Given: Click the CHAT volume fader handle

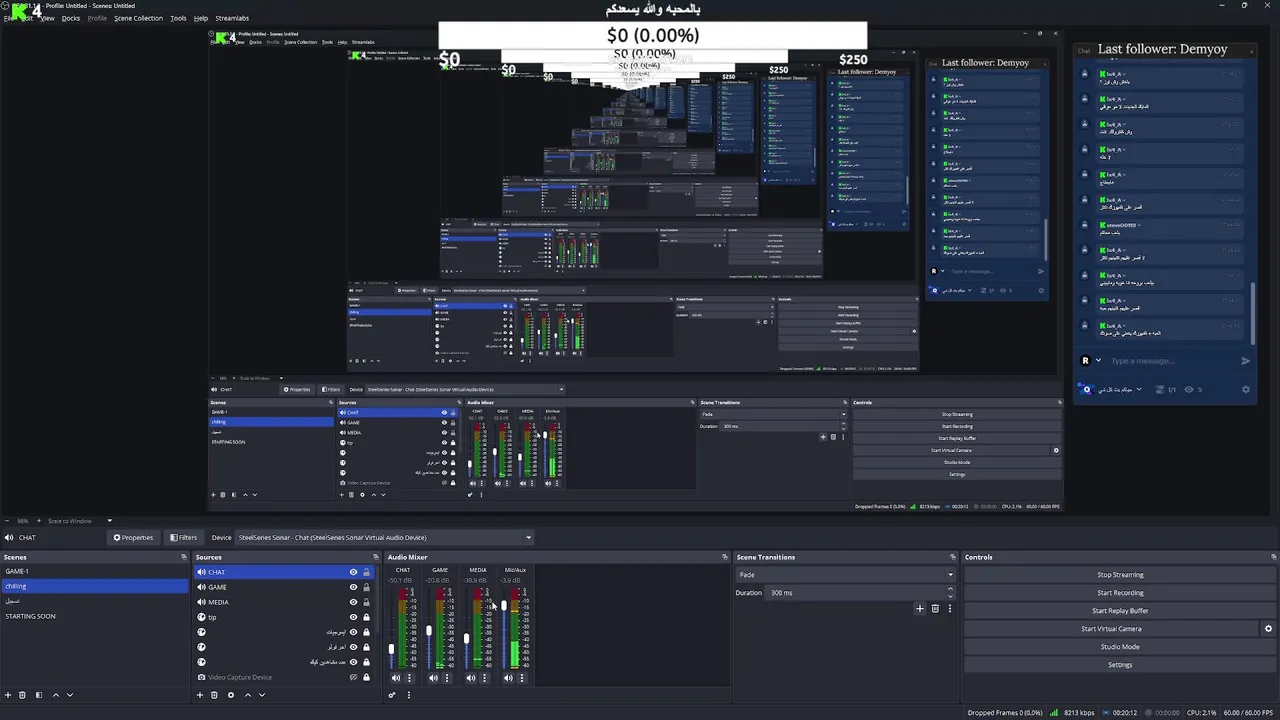Looking at the screenshot, I should (x=391, y=649).
